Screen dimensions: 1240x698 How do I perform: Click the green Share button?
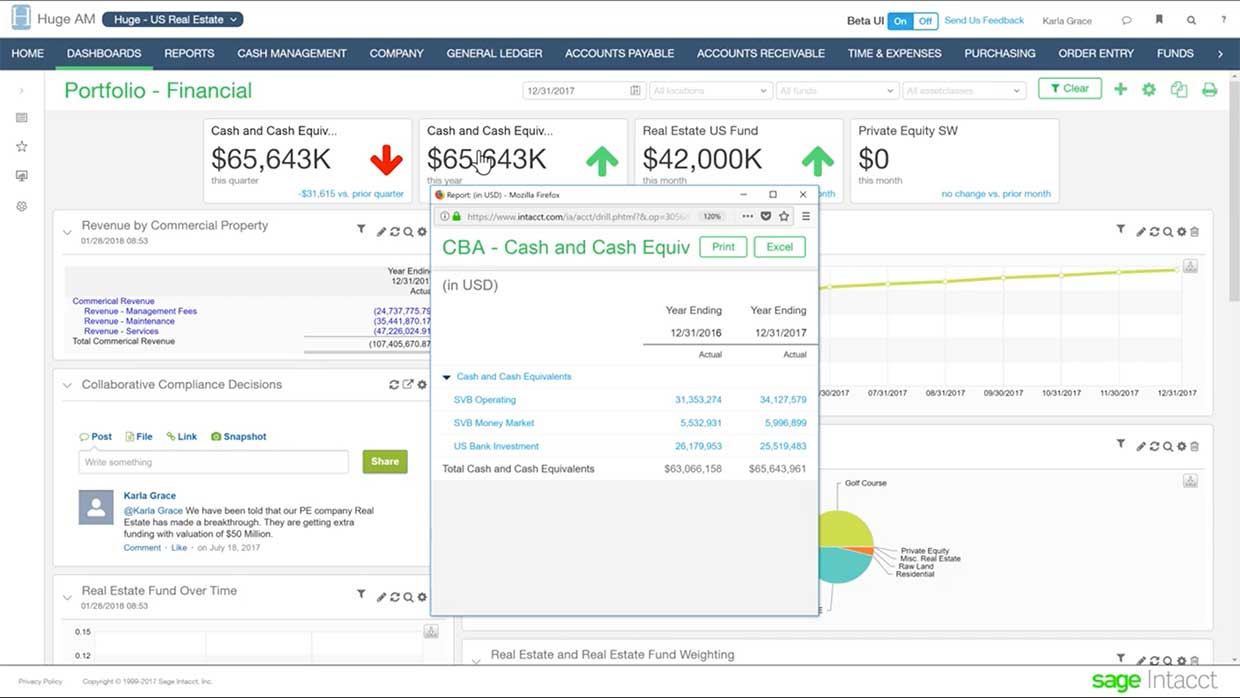coord(385,461)
